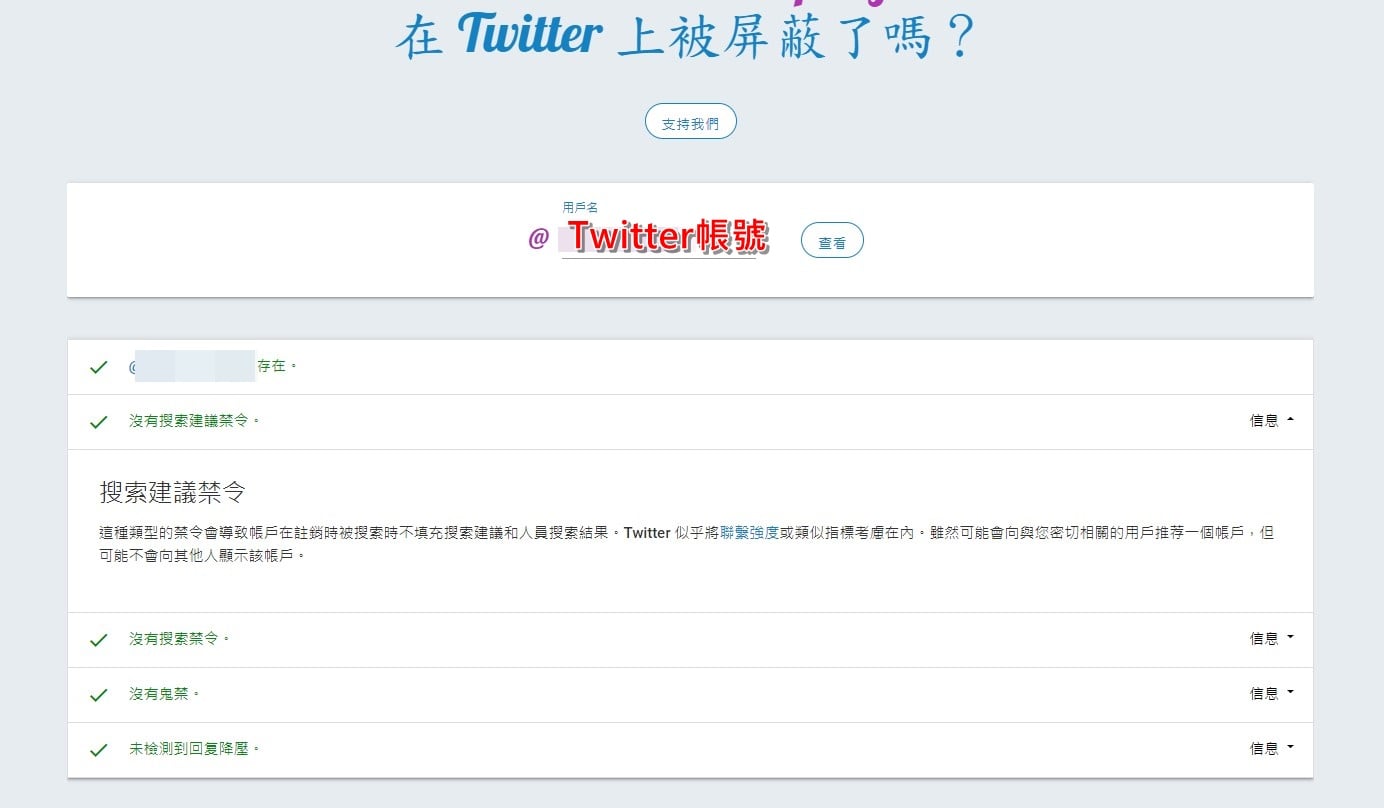Click the 未檢測到回复降壓 result text
Screen dimensions: 1384x808
194,749
